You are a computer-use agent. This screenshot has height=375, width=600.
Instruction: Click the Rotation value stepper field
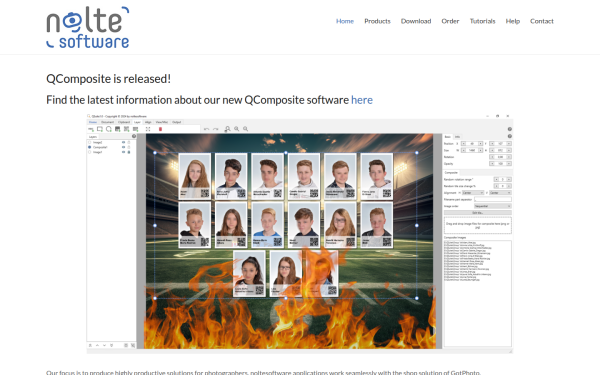click(x=501, y=157)
